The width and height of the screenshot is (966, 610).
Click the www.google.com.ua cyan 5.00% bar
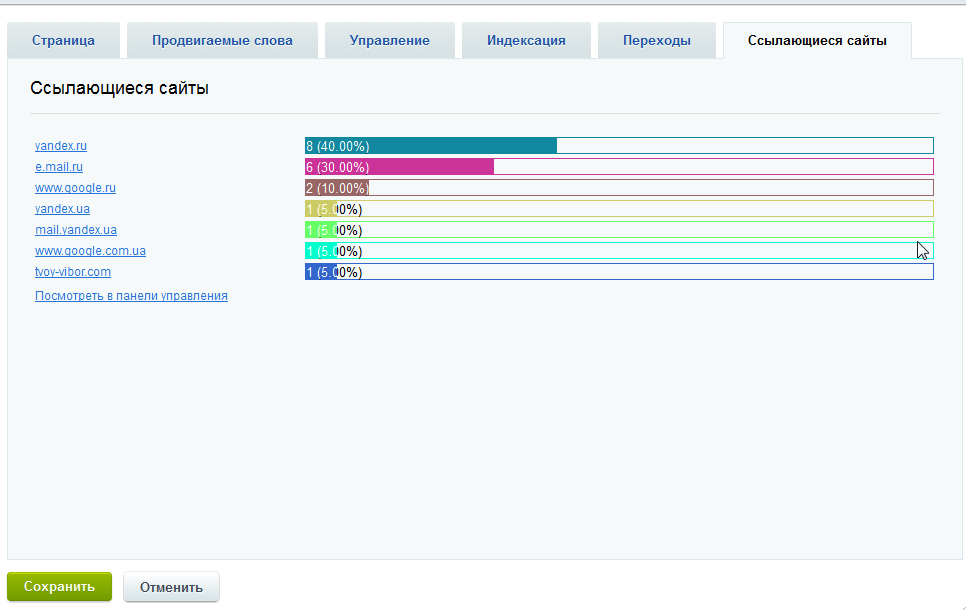(x=619, y=251)
